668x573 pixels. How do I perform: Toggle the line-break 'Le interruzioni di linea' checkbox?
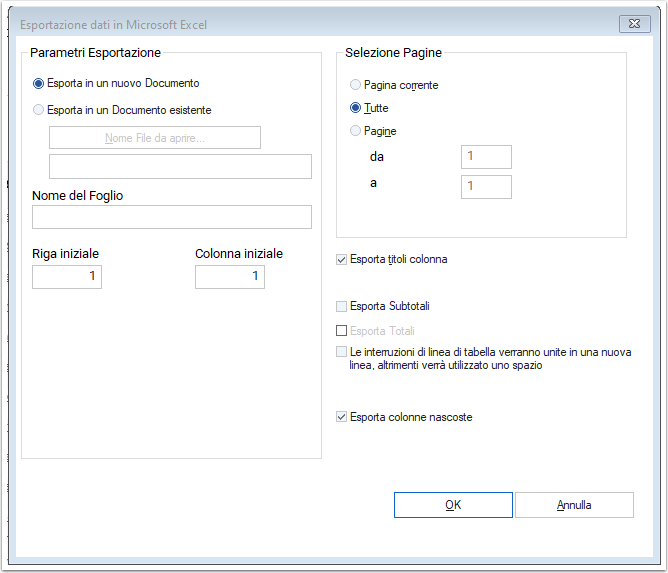pyautogui.click(x=341, y=352)
